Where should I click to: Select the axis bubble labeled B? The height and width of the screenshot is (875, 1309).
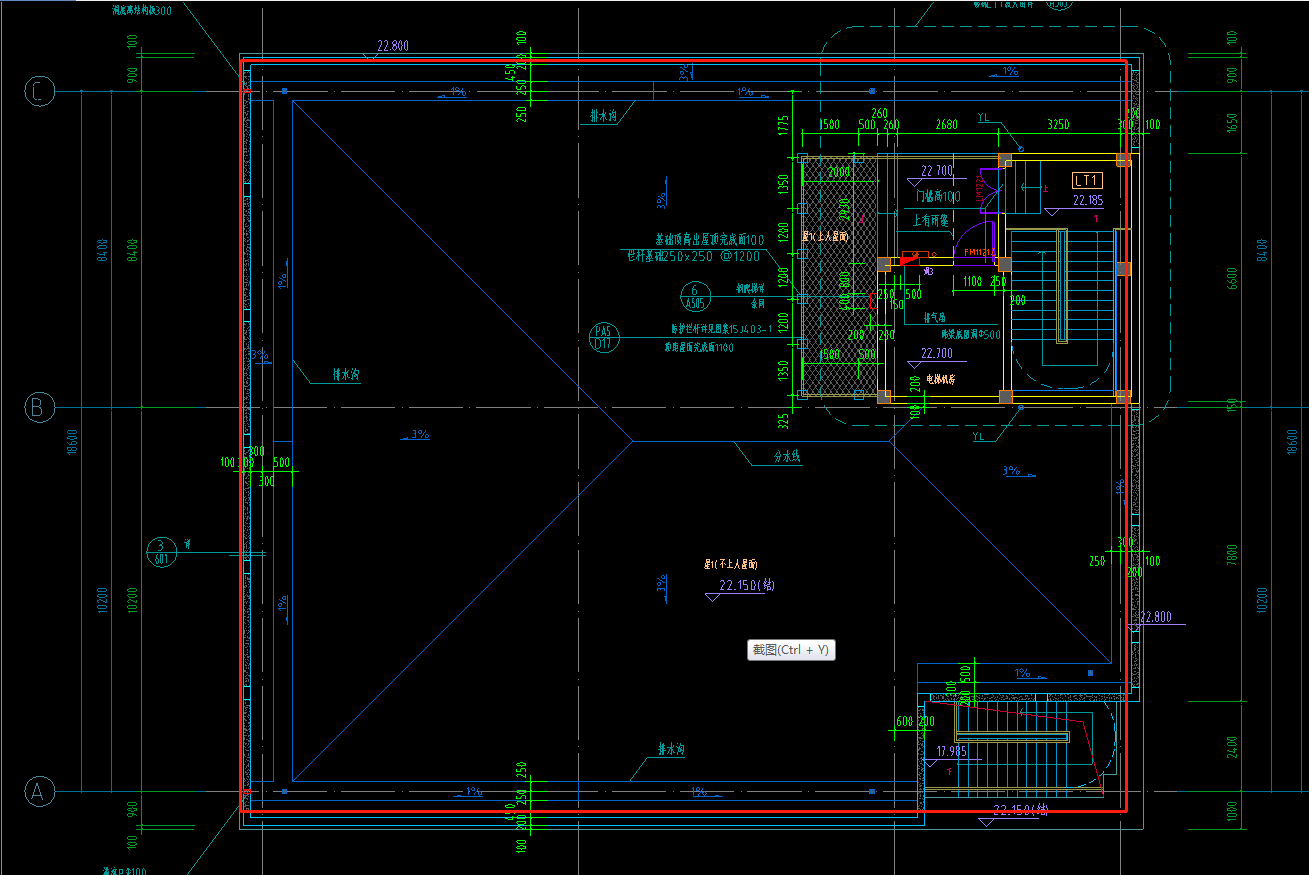38,408
